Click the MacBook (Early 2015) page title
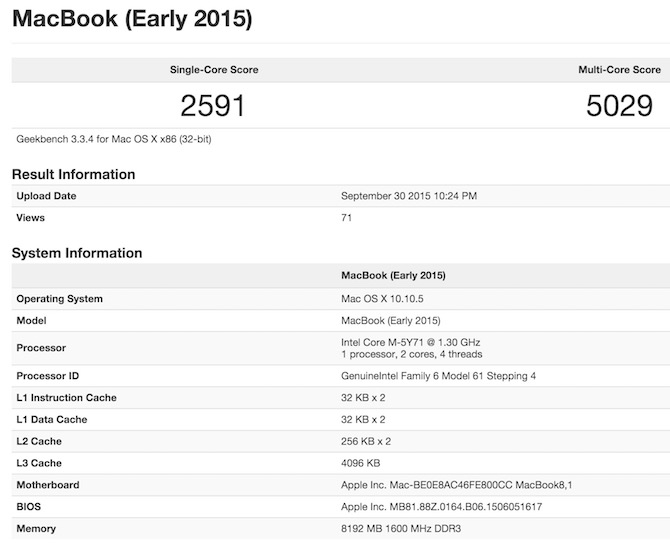The image size is (670, 550). (132, 19)
